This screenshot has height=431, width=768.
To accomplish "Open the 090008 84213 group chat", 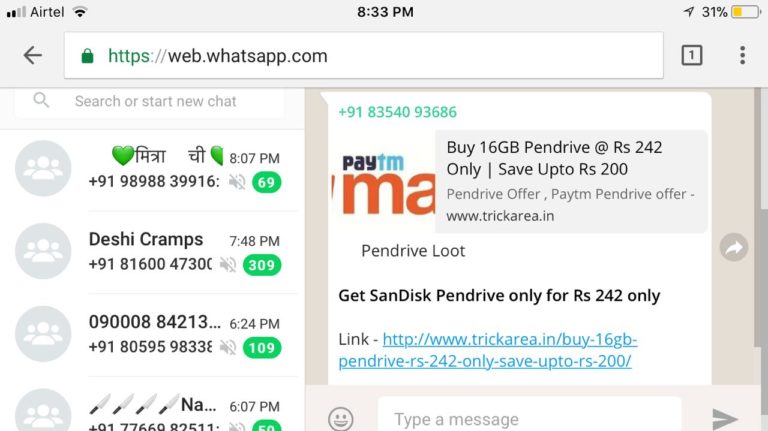I will coord(152,335).
